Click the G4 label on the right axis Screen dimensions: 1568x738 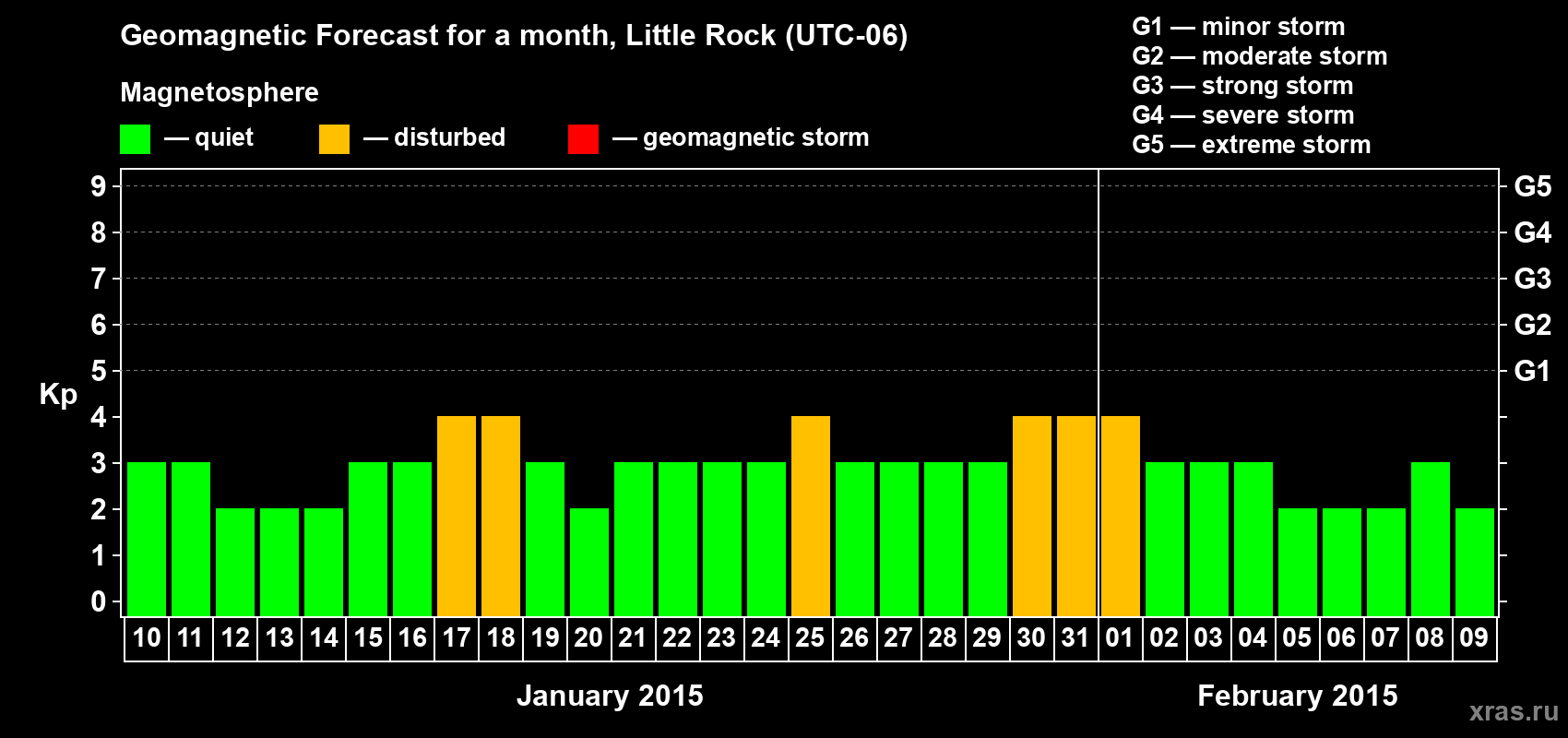tap(1533, 232)
